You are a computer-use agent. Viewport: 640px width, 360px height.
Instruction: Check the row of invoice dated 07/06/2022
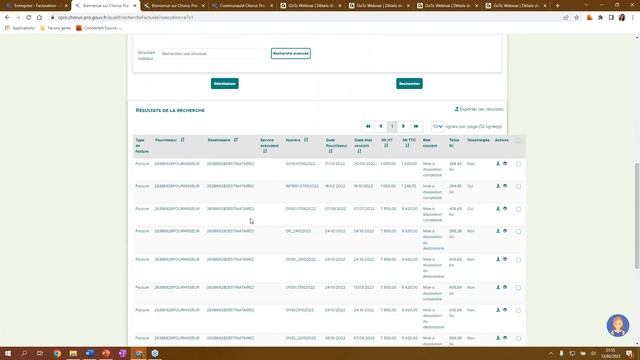pos(518,209)
